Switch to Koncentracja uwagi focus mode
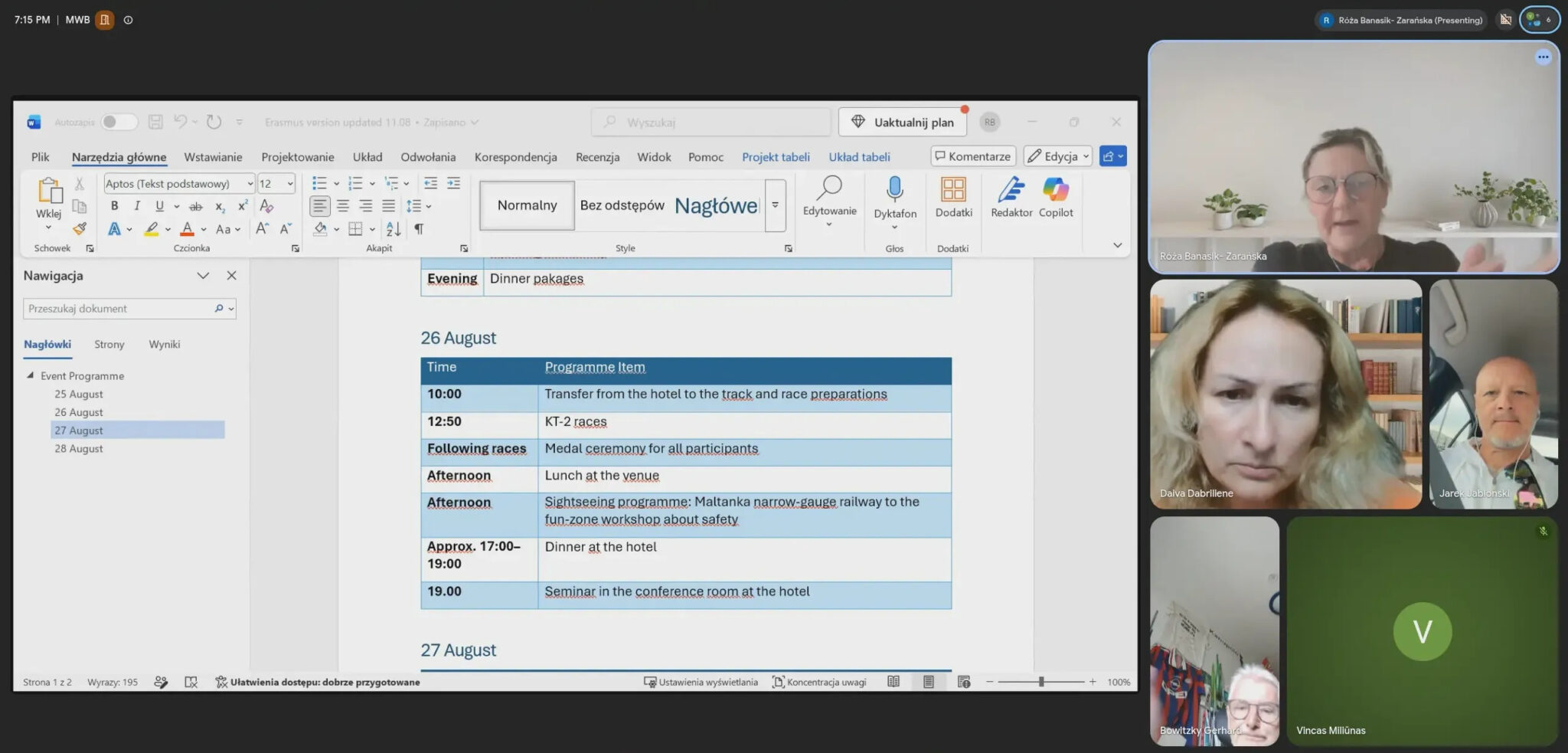Screen dimensions: 1568x753 coord(819,682)
